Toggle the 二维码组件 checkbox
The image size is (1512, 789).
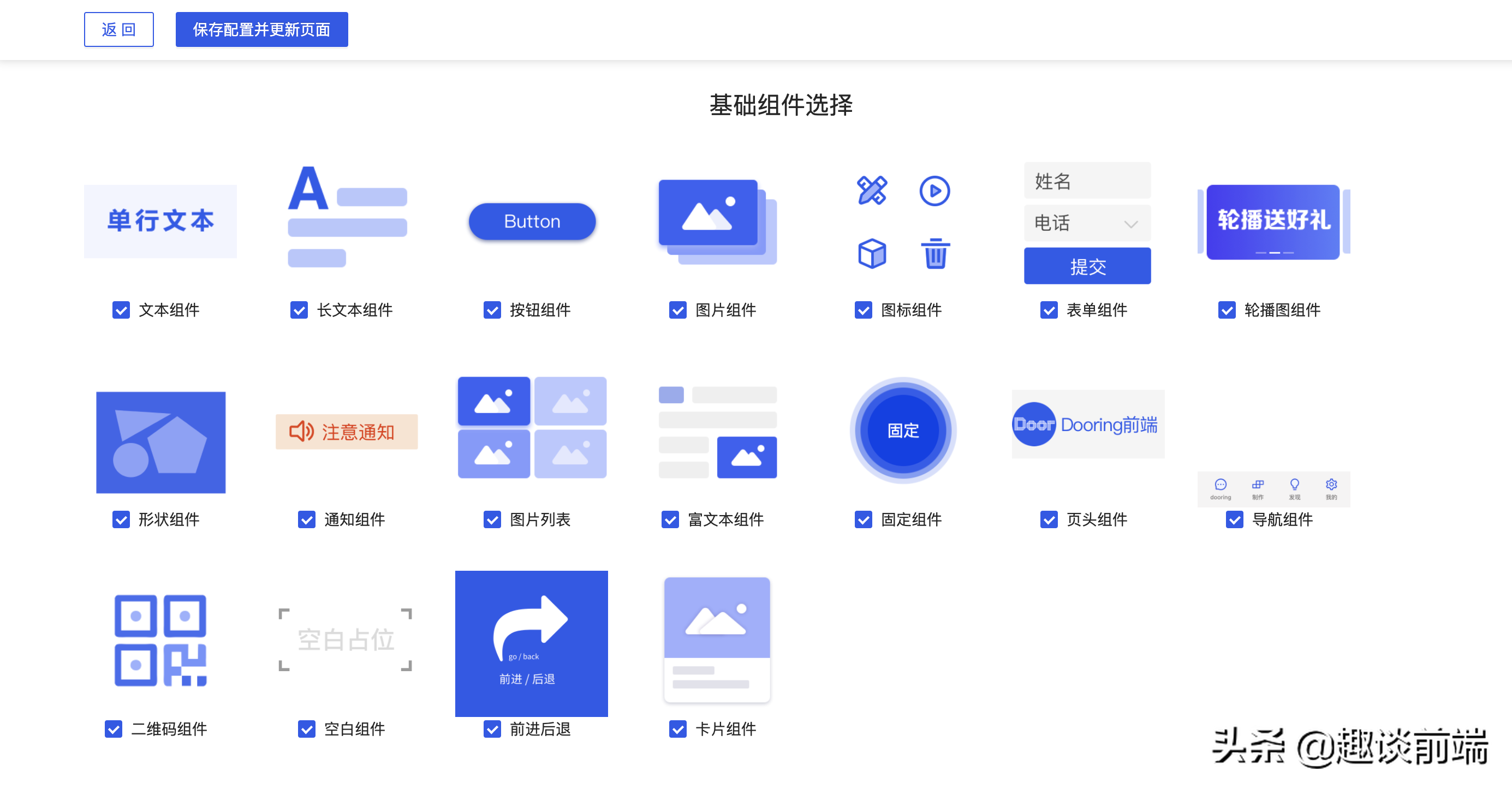point(114,728)
